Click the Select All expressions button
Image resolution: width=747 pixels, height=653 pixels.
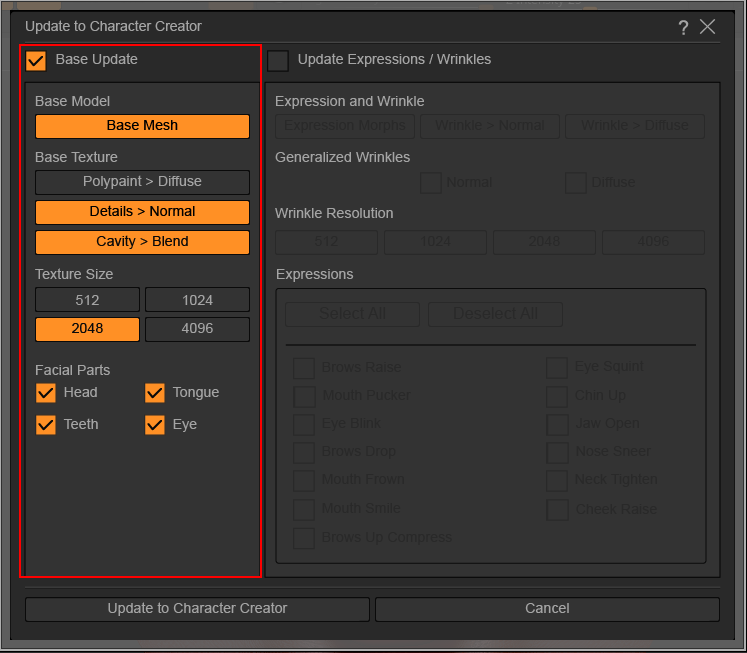point(353,314)
